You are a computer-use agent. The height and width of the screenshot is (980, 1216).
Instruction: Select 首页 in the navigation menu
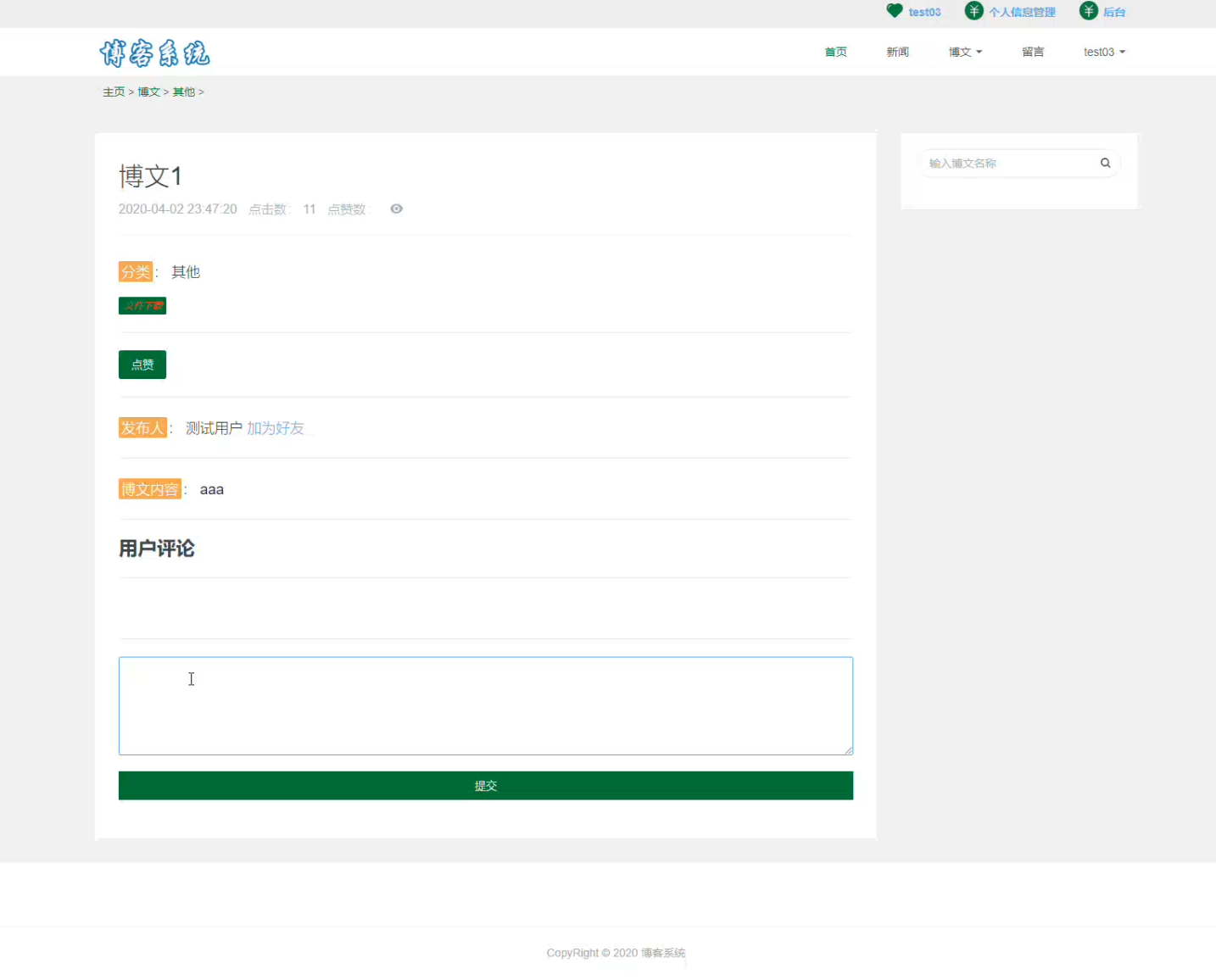coord(835,52)
